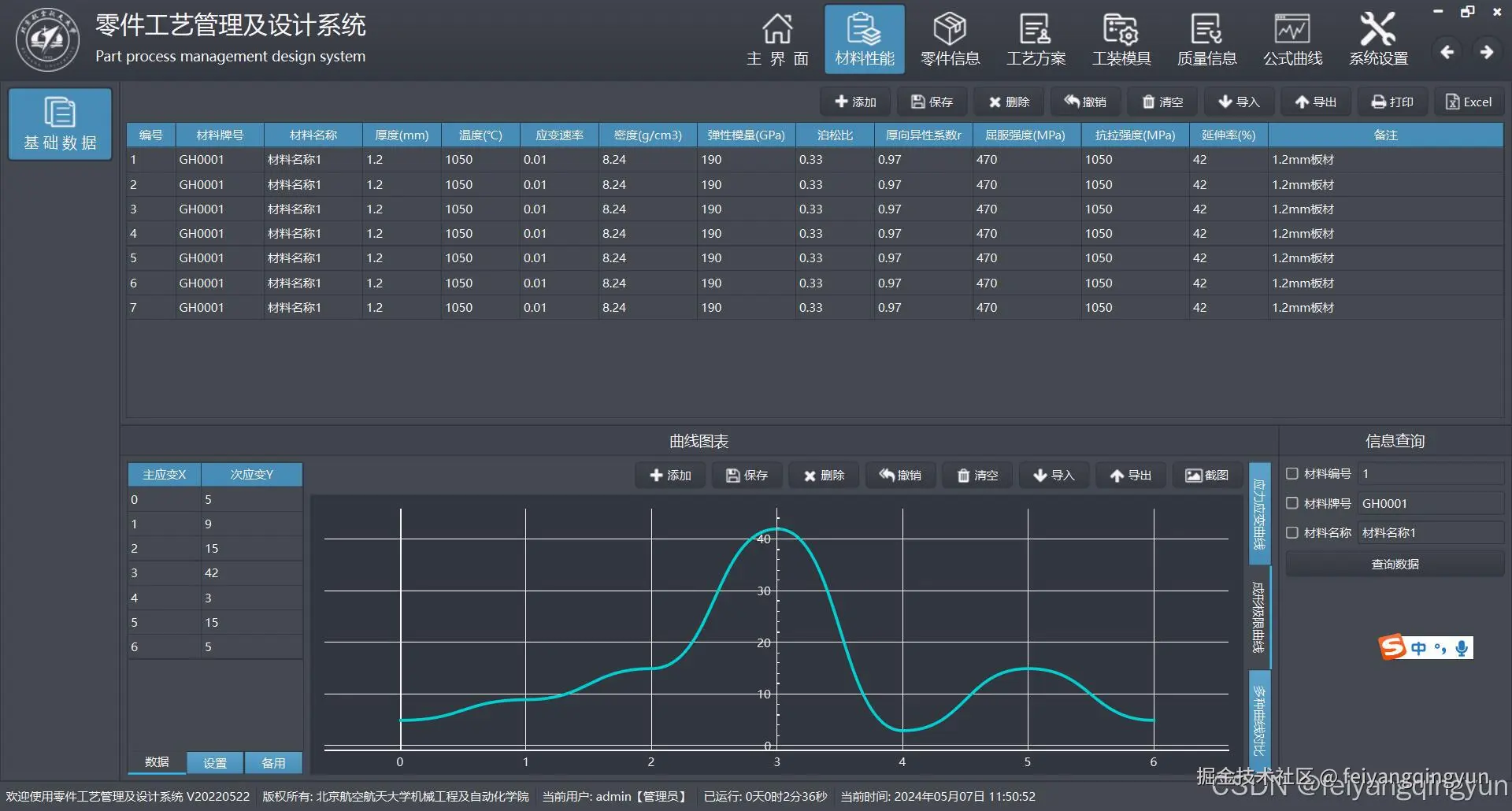Import material data with top 导入
1512x811 pixels.
(x=1239, y=102)
